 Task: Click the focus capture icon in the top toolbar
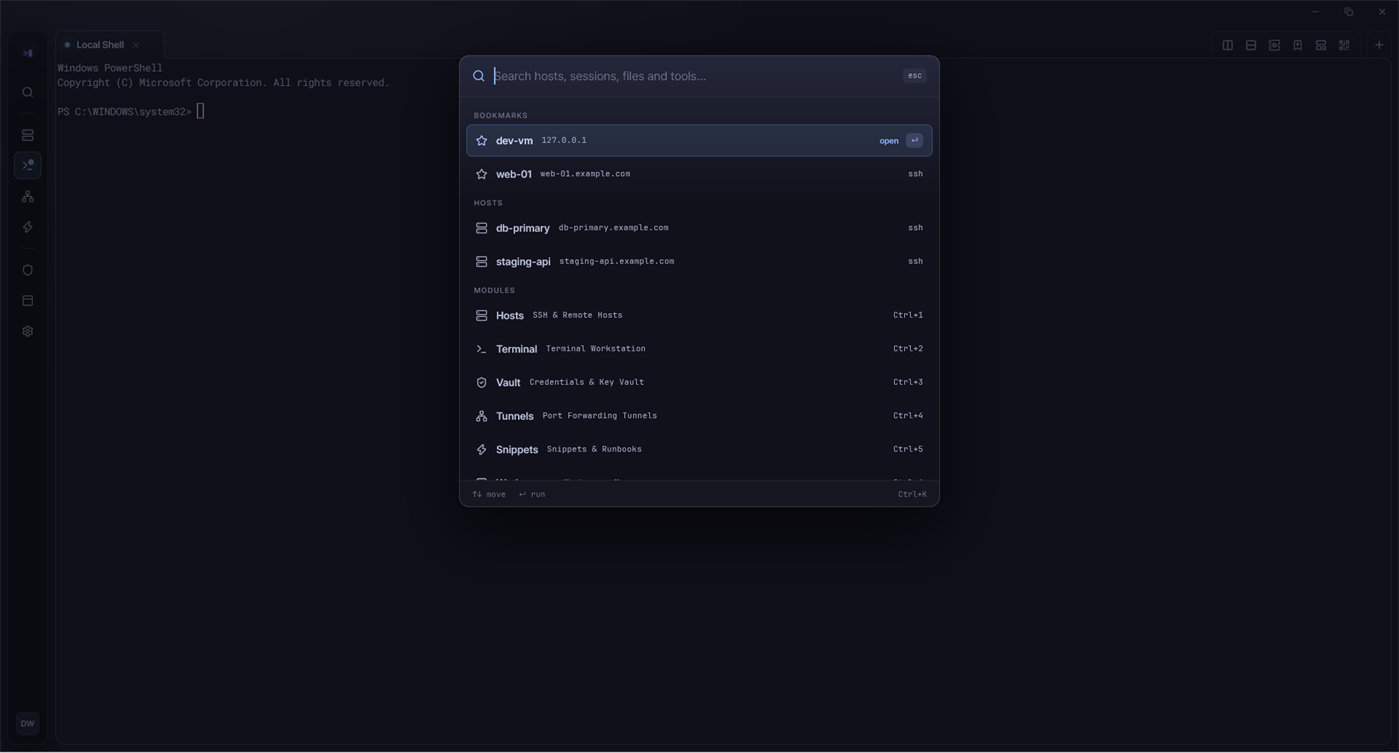coord(1274,45)
